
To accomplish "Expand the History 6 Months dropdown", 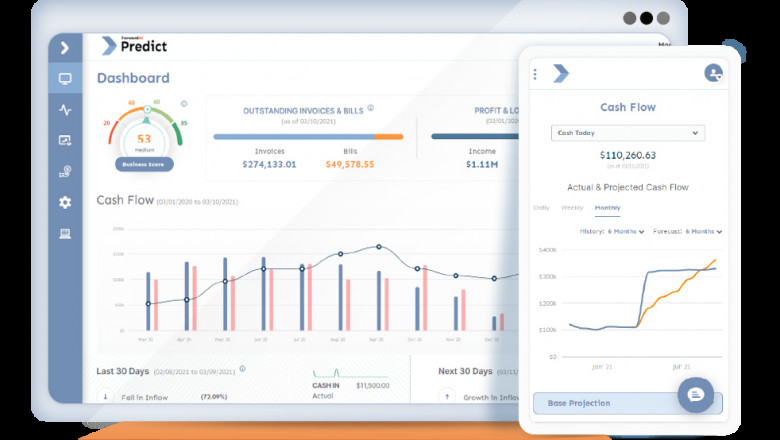I will [x=612, y=231].
